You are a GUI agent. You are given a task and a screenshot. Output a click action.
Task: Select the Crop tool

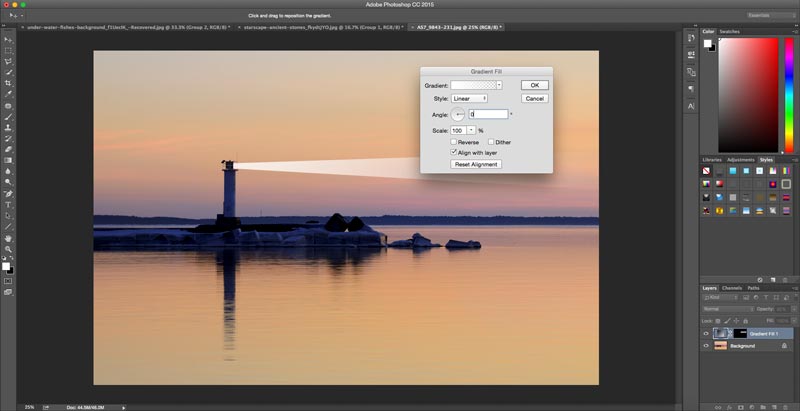point(8,83)
